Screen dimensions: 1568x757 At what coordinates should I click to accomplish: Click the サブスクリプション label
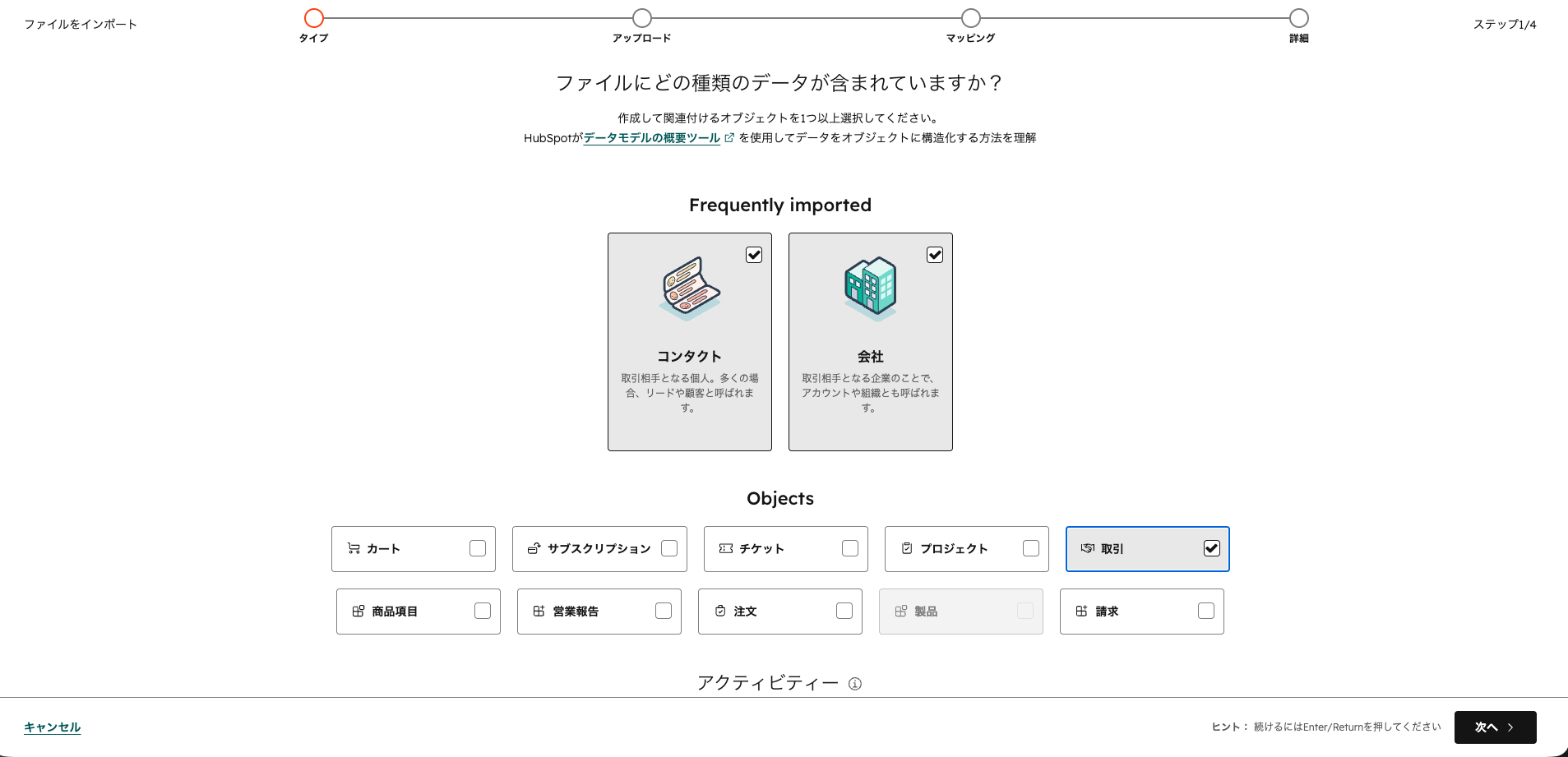coord(599,548)
